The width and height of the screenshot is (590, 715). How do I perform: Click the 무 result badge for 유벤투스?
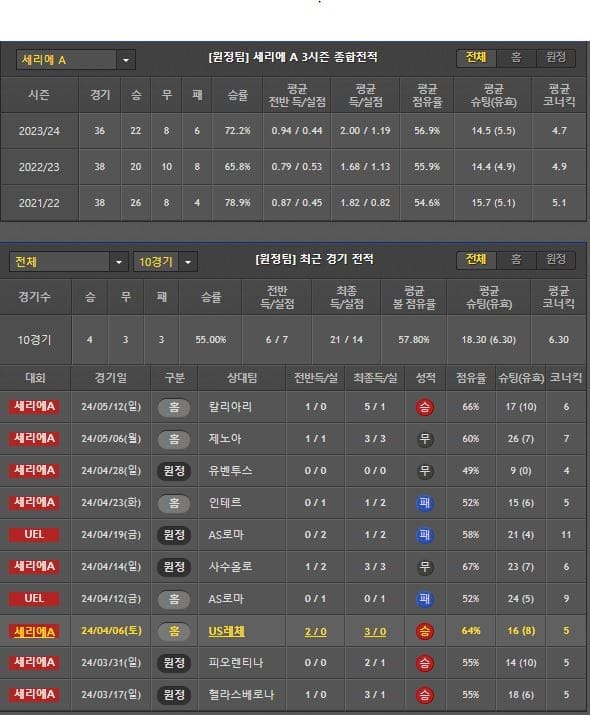pos(424,471)
